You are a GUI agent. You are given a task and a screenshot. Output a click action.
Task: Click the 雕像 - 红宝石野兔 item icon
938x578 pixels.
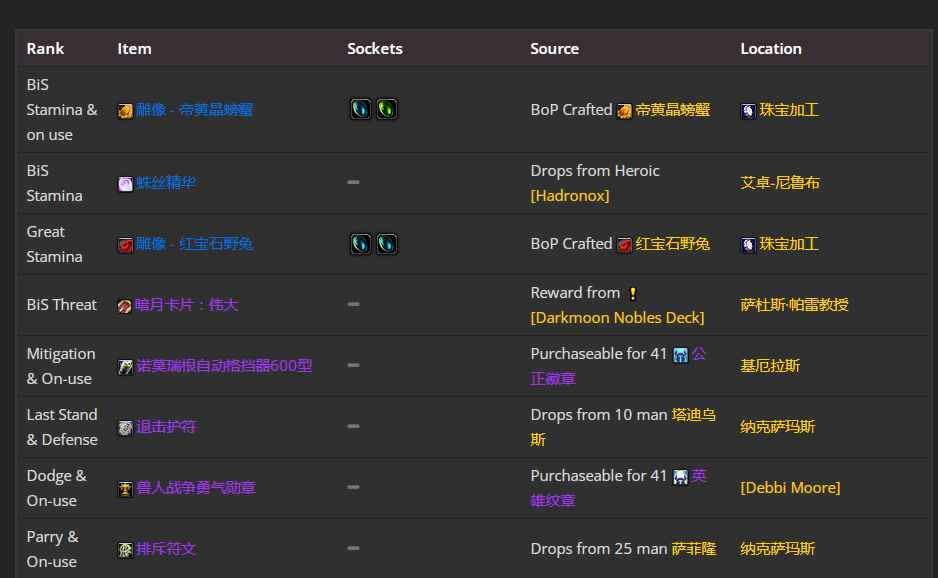pyautogui.click(x=125, y=245)
